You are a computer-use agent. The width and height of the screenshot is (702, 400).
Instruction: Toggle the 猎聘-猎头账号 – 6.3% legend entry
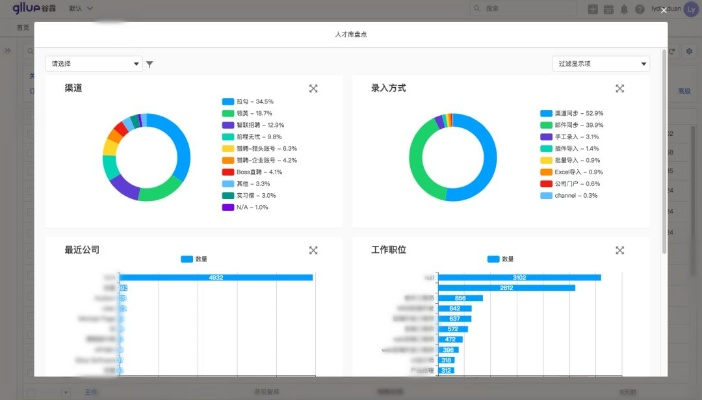pyautogui.click(x=260, y=148)
